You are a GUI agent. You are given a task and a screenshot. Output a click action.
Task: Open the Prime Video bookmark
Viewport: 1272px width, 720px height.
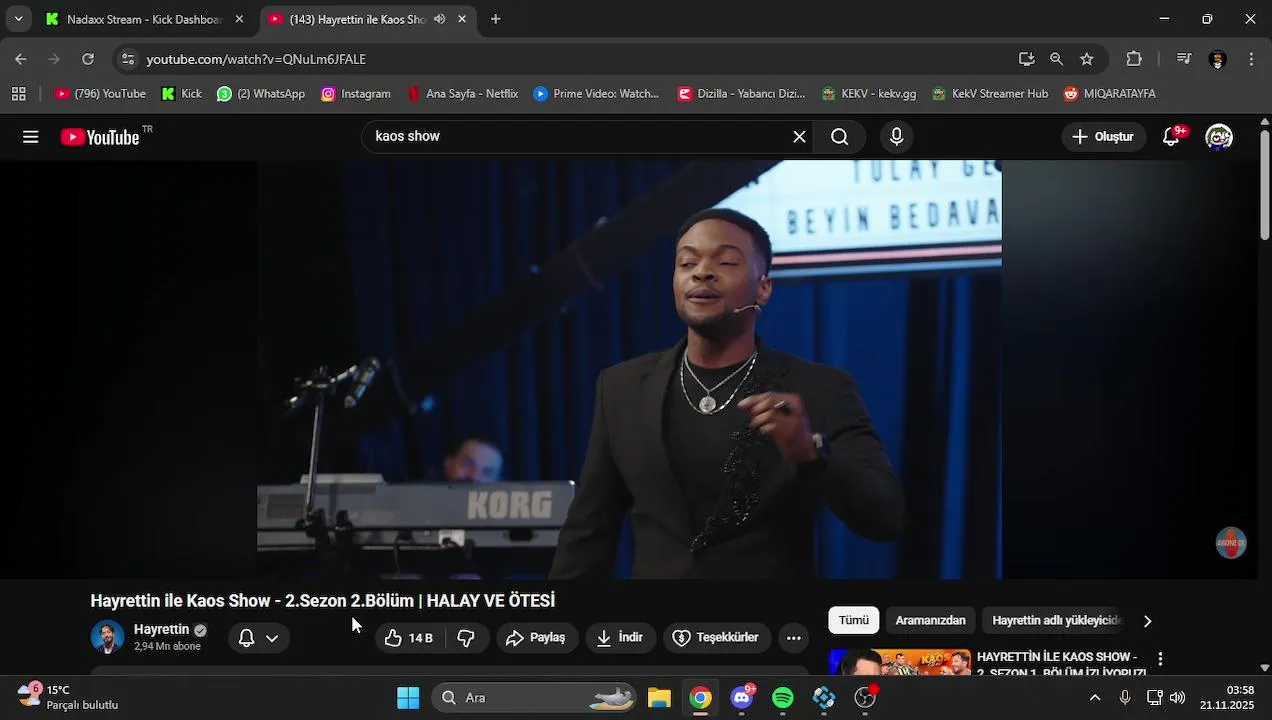596,93
